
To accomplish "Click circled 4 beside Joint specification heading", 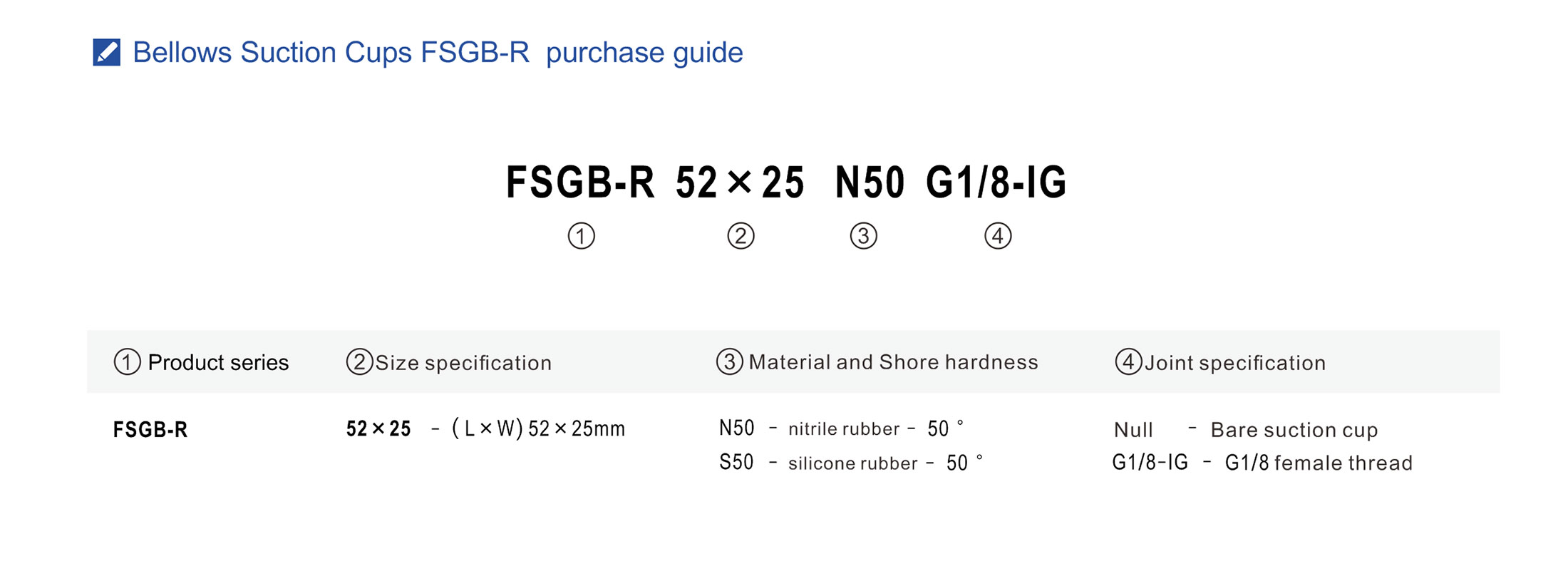I will 1128,362.
